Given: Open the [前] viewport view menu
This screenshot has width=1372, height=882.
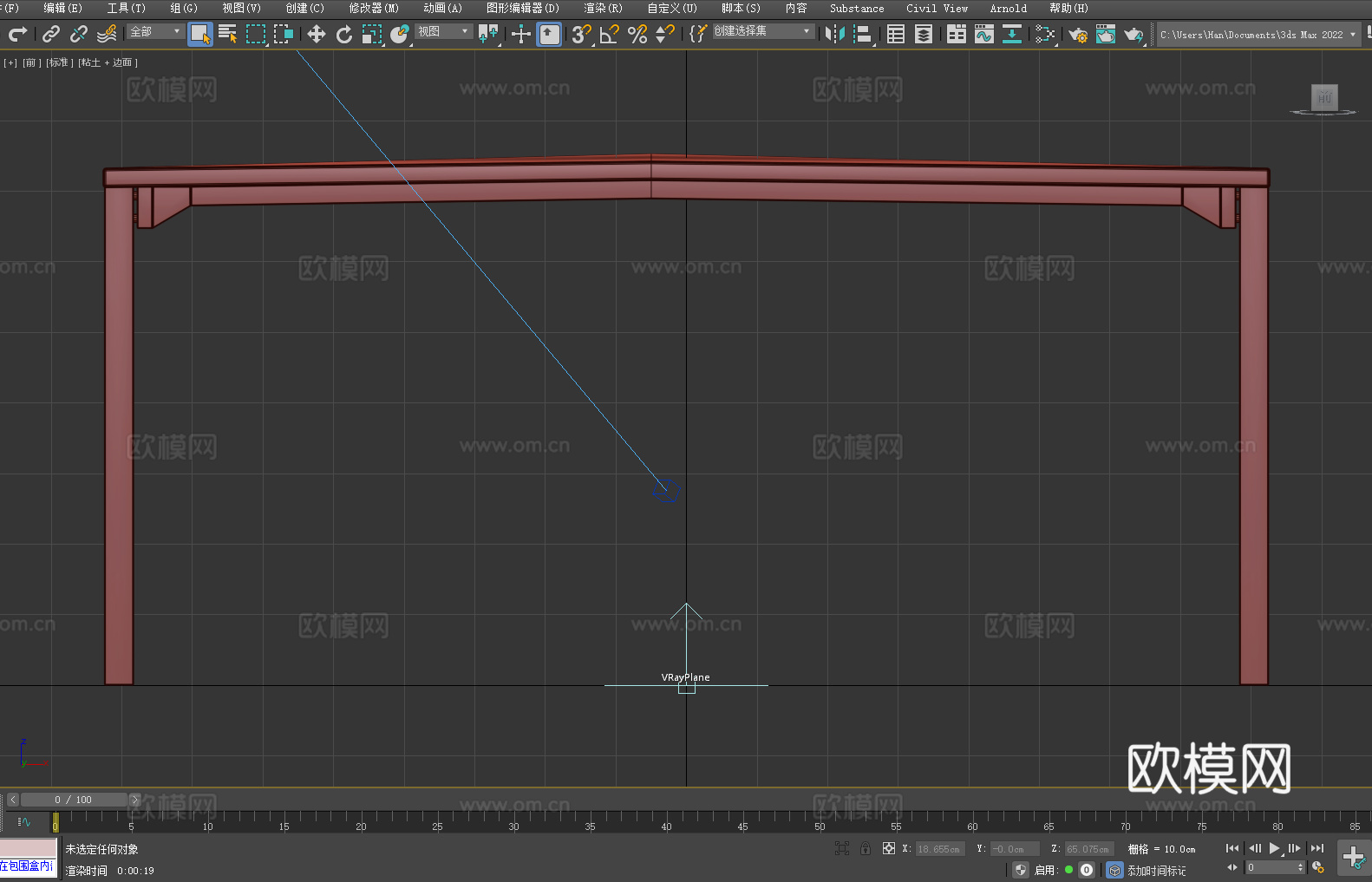Looking at the screenshot, I should [x=31, y=62].
